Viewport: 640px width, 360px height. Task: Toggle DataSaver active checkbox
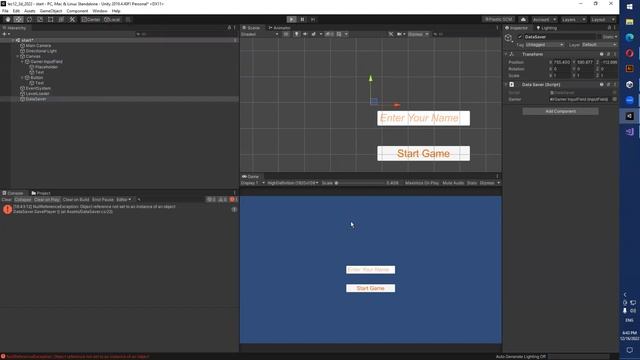pos(520,37)
